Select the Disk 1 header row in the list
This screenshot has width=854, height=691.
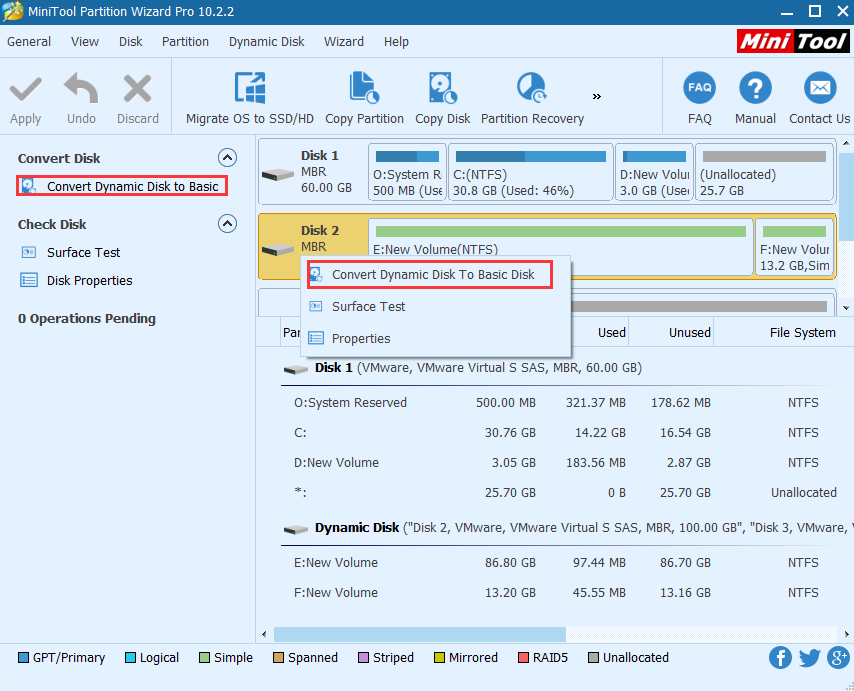pyautogui.click(x=567, y=368)
